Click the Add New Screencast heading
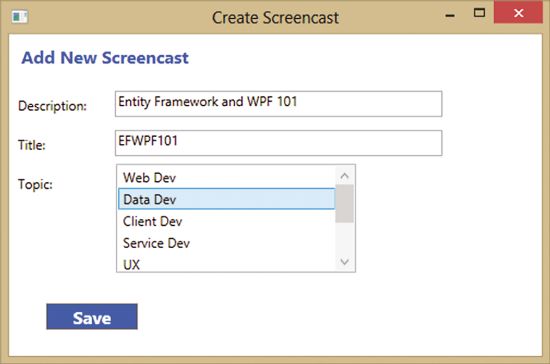550x364 pixels. tap(105, 58)
